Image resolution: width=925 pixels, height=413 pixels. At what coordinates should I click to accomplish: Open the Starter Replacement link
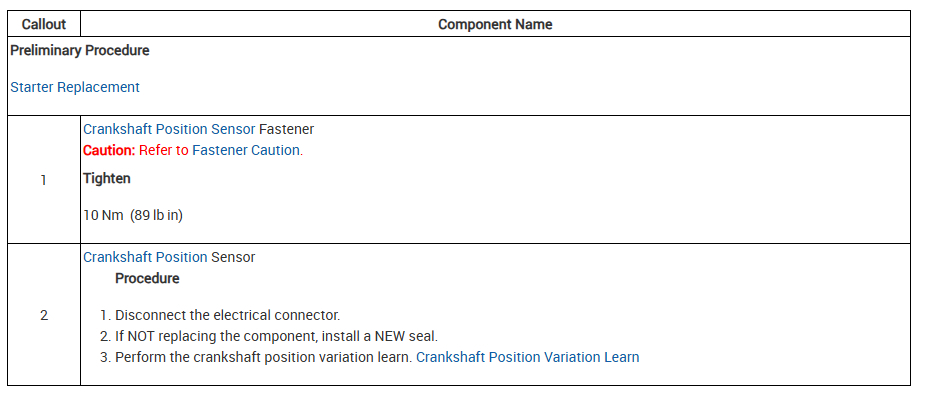(75, 87)
